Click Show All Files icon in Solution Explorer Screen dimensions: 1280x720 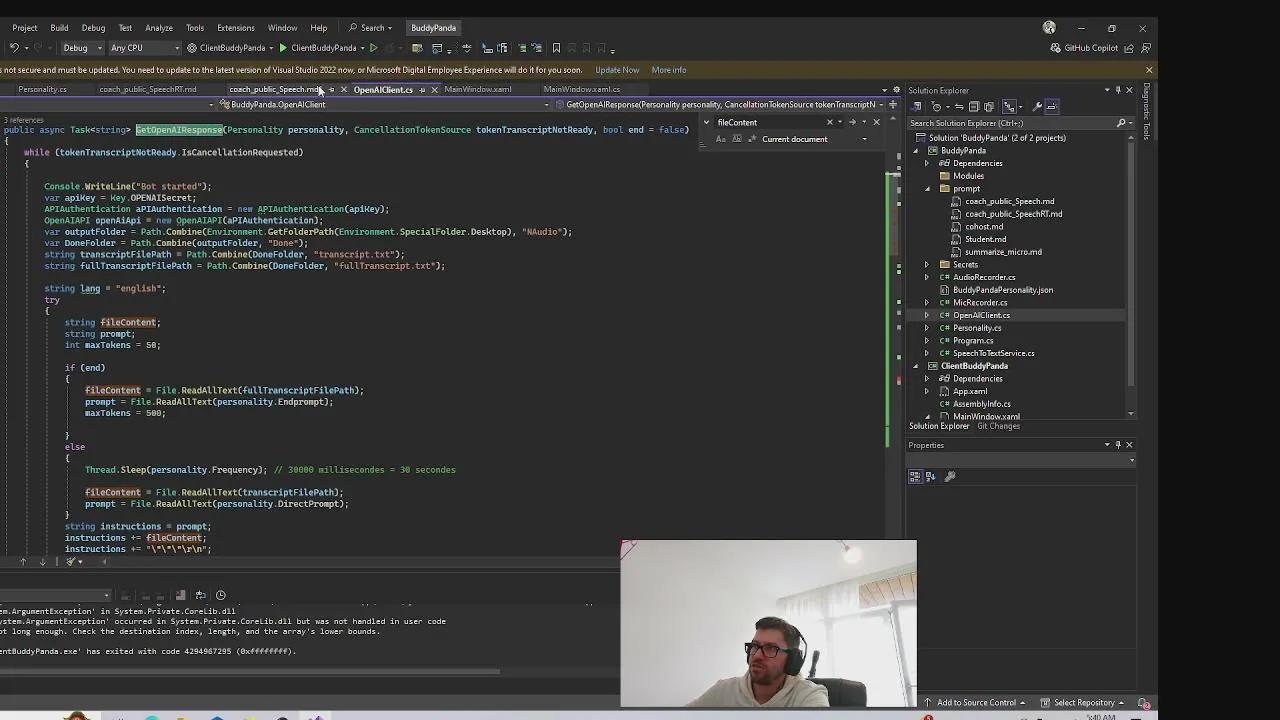coord(989,107)
